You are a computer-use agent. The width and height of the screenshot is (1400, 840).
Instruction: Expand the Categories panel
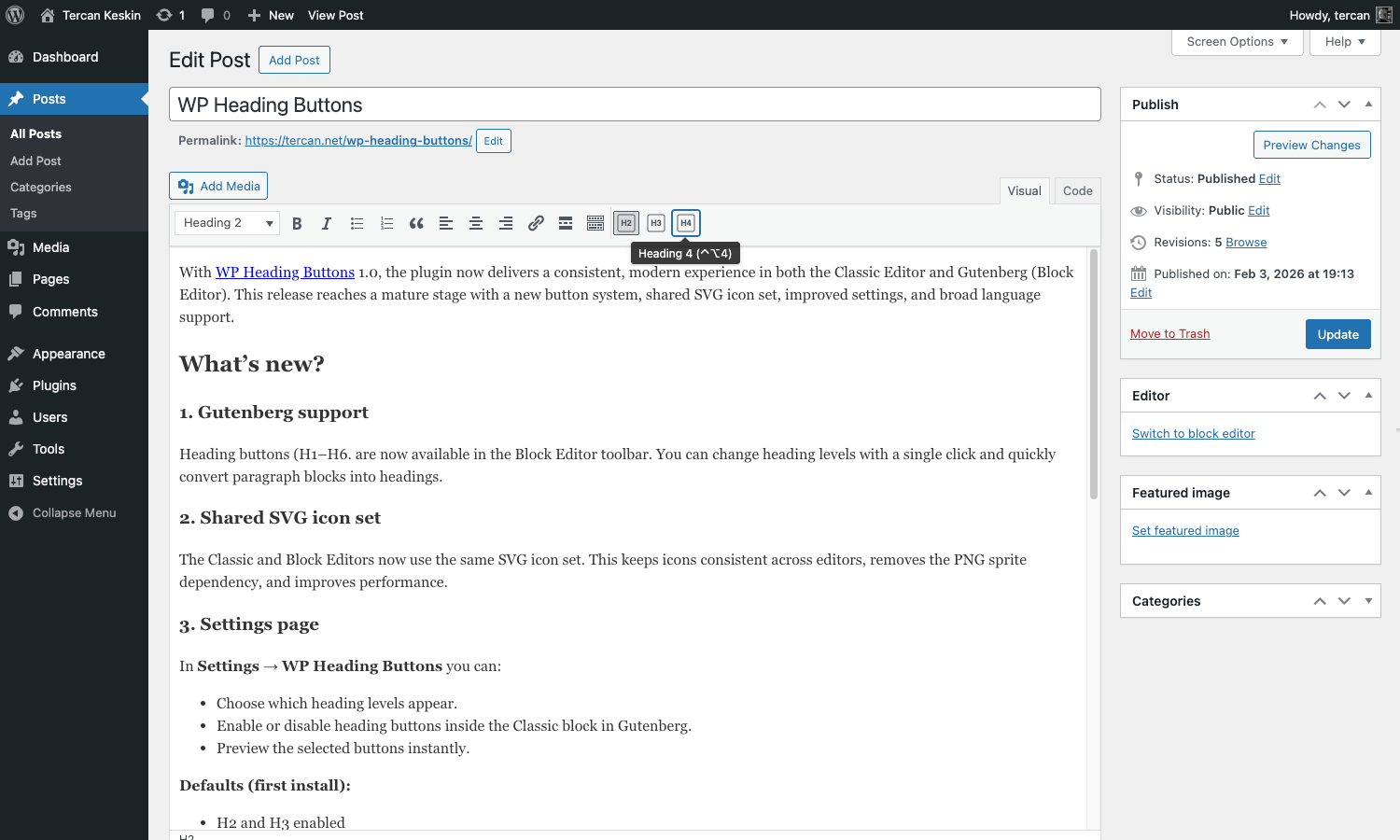click(1368, 601)
